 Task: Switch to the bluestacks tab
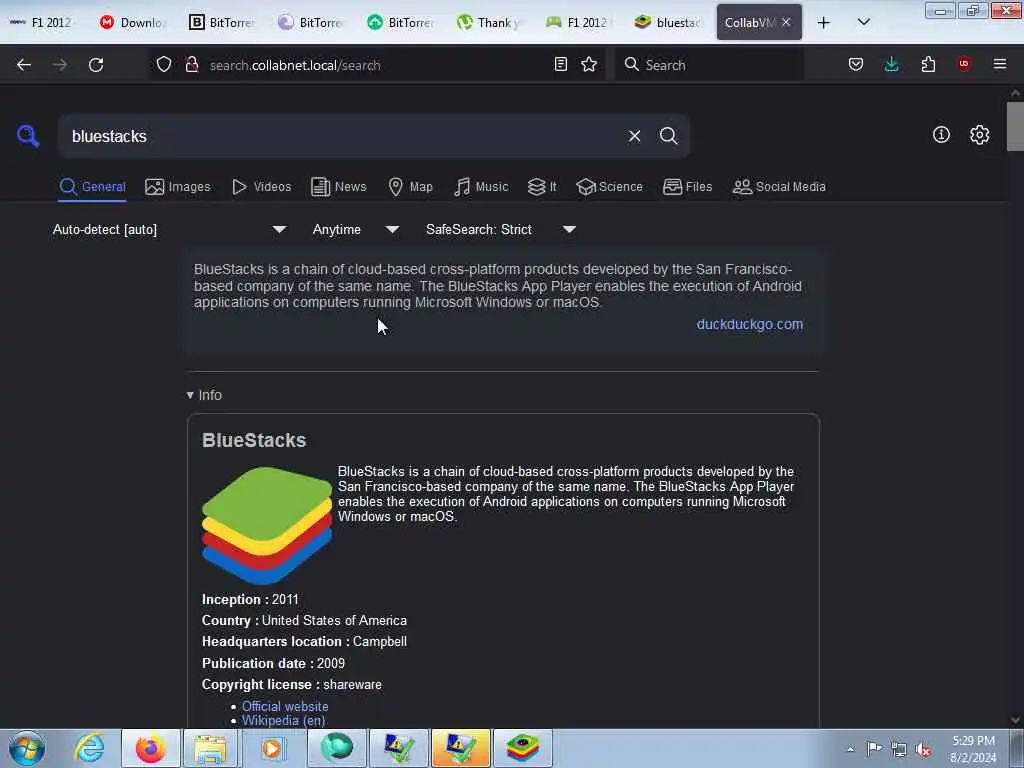(668, 22)
